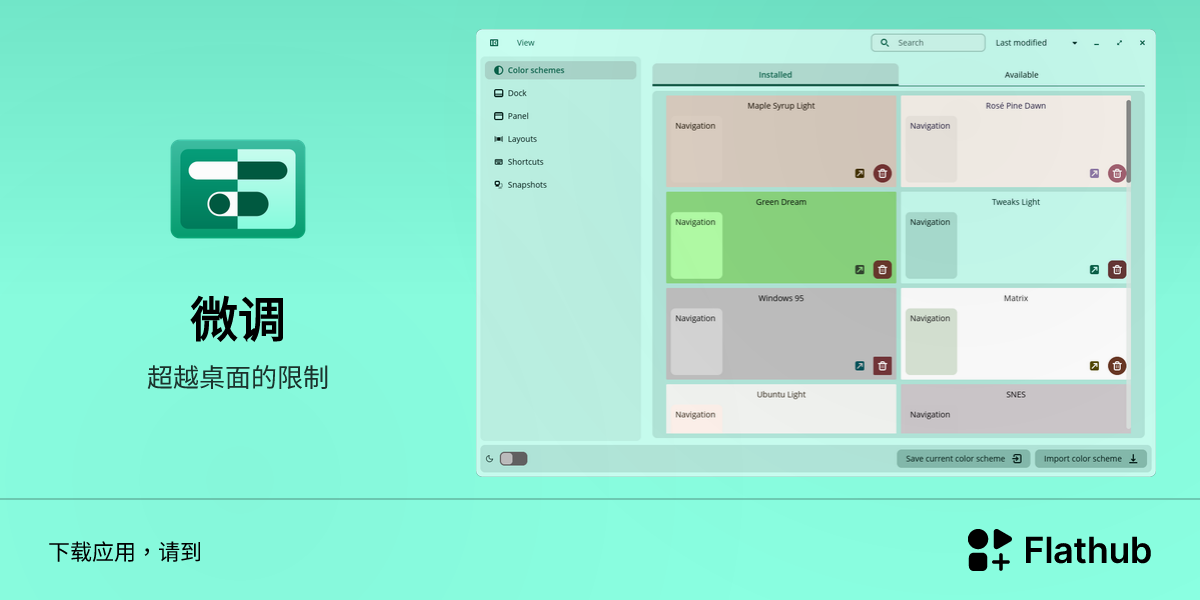The image size is (1200, 600).
Task: Toggle the dark mode switch
Action: pos(513,459)
